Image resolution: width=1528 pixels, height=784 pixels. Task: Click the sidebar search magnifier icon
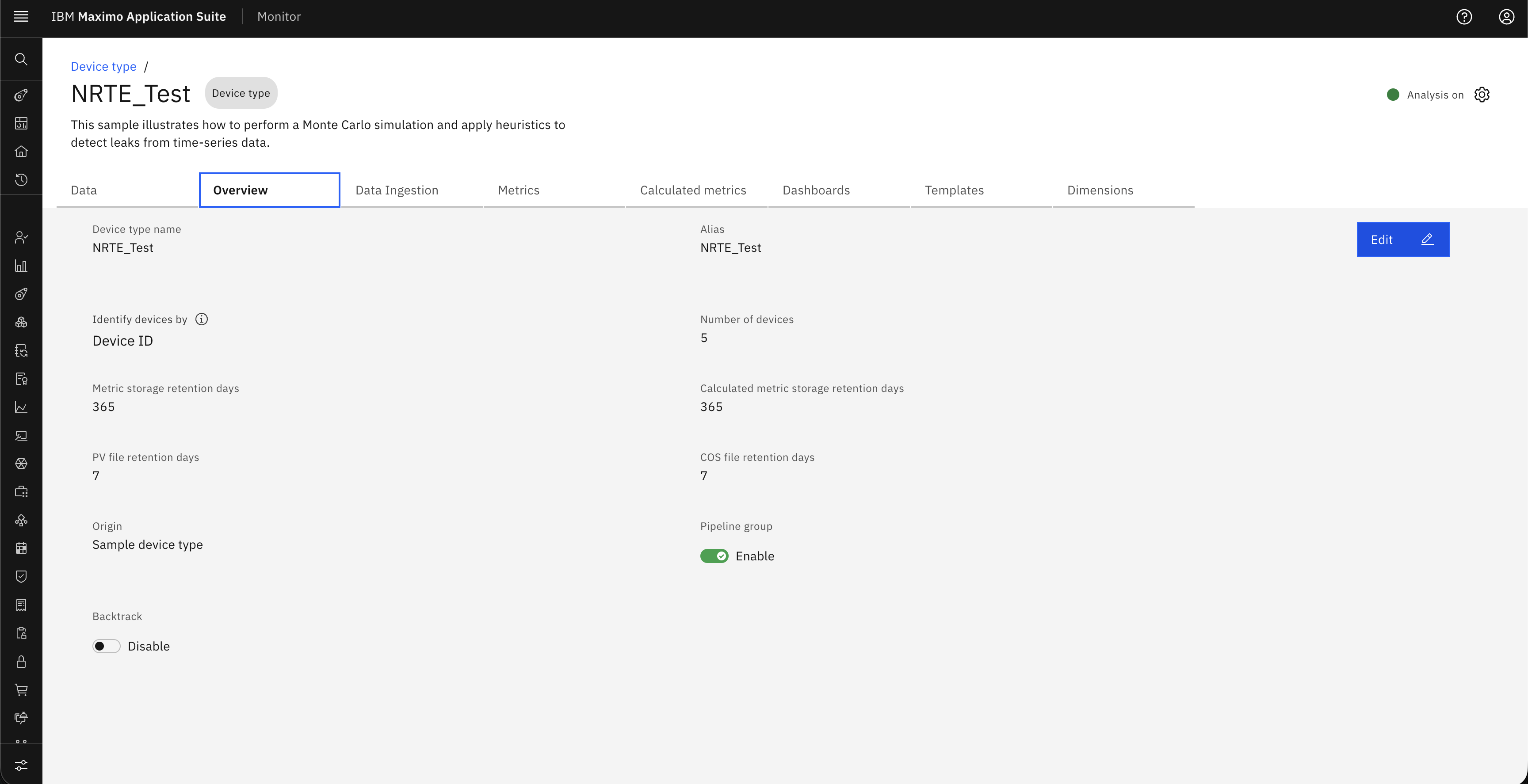point(21,59)
